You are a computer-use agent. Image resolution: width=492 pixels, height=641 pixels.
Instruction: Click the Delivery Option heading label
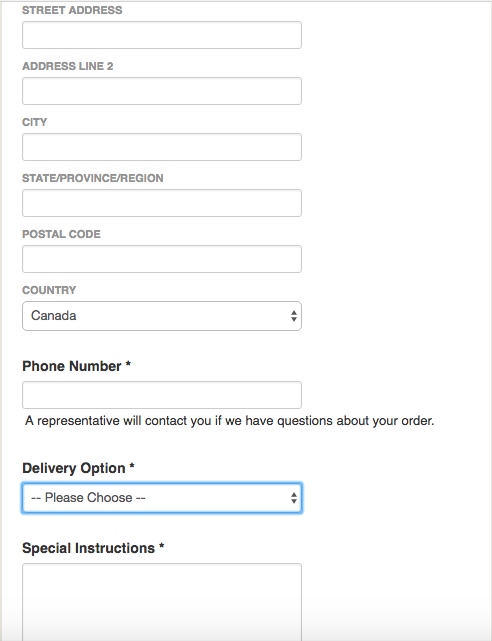point(78,468)
